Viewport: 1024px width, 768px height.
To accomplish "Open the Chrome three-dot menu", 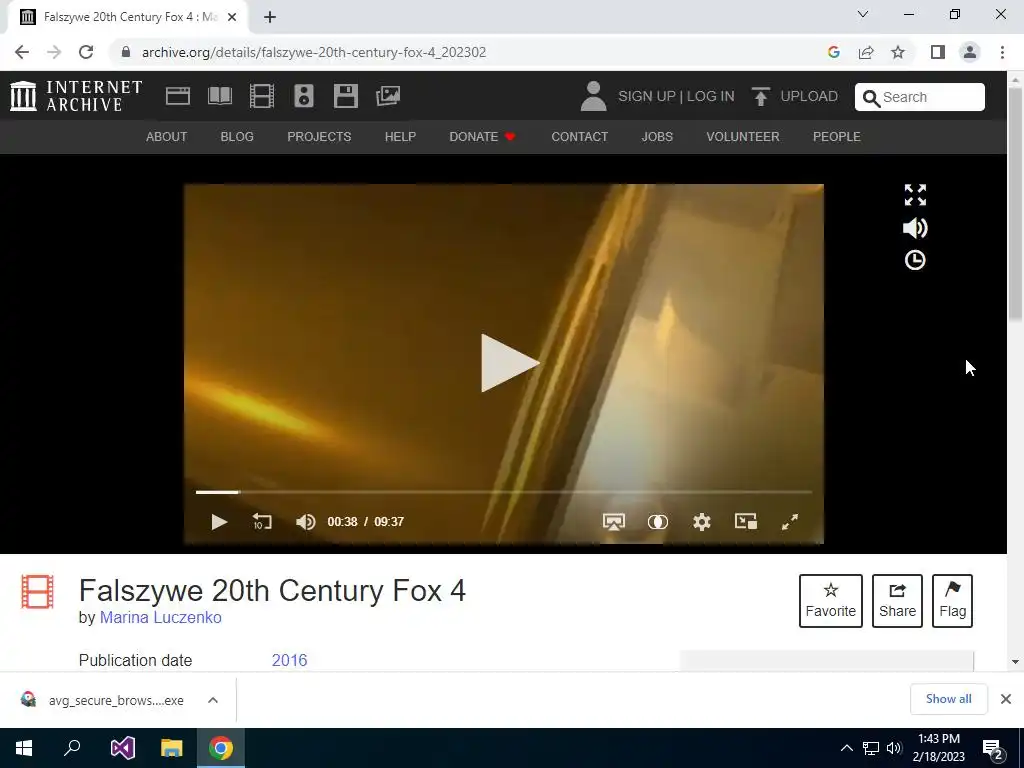I will pos(1002,52).
